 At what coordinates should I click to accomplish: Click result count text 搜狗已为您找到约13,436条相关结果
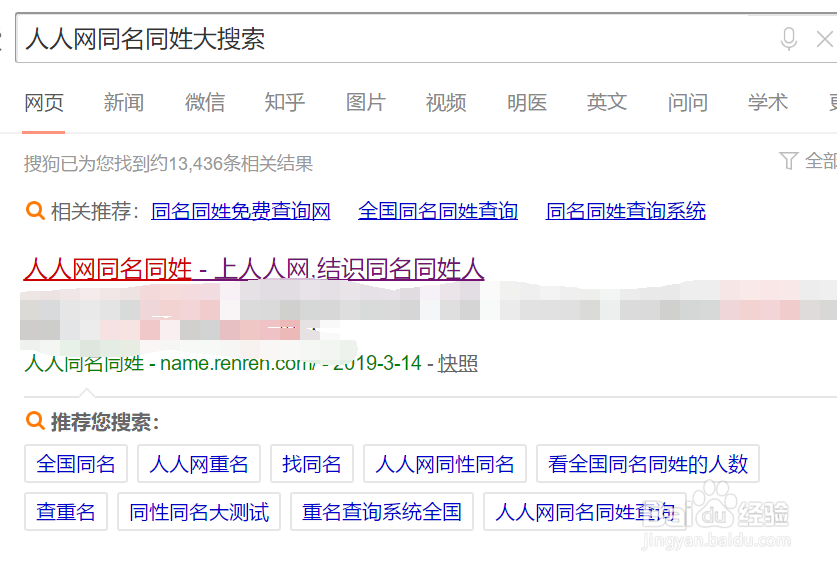[x=168, y=163]
